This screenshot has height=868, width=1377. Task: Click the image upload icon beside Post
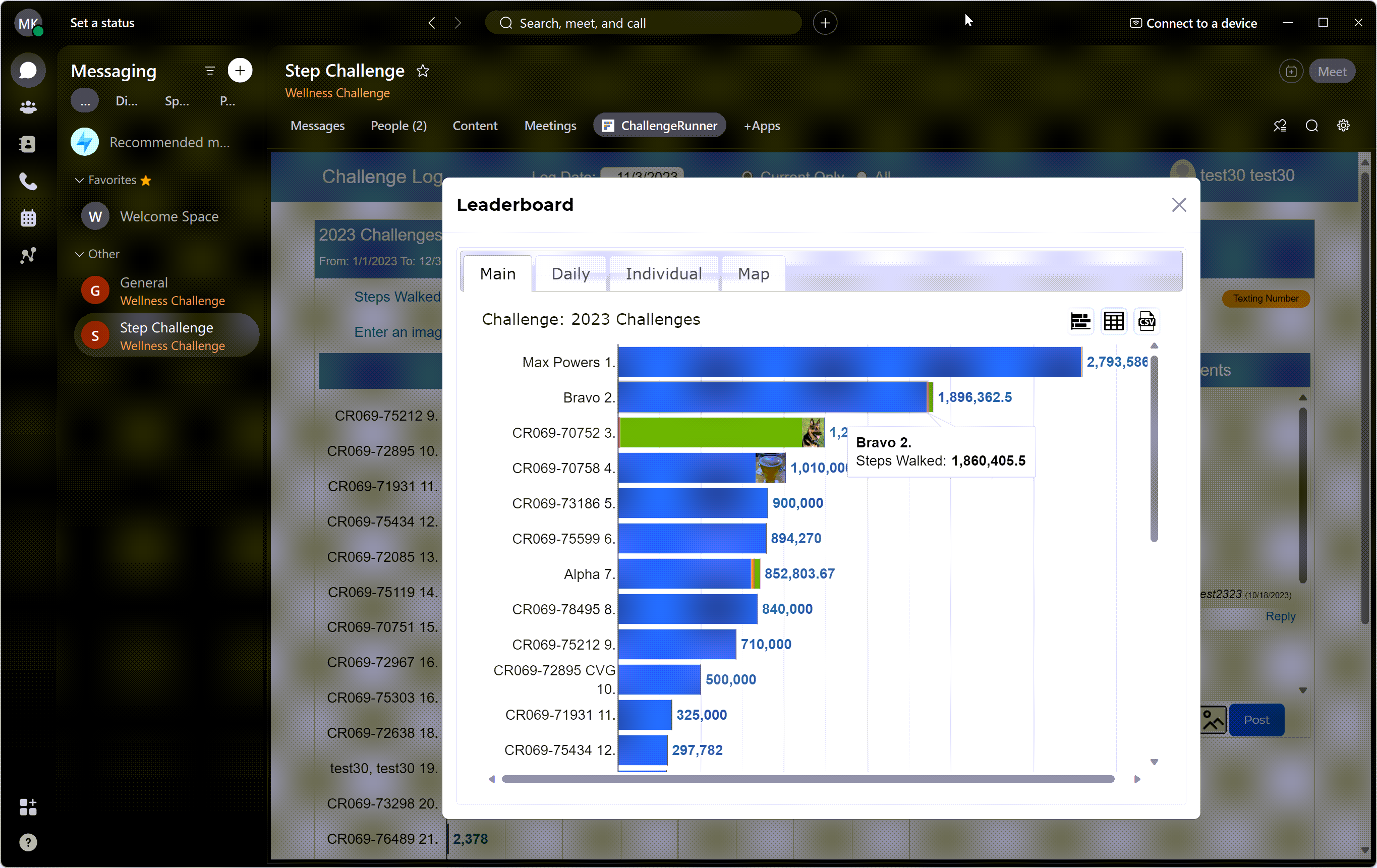tap(1212, 720)
